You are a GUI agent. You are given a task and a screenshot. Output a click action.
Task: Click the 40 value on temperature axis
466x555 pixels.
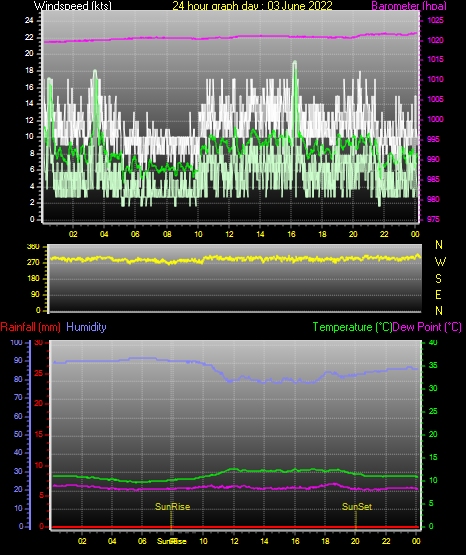433,342
